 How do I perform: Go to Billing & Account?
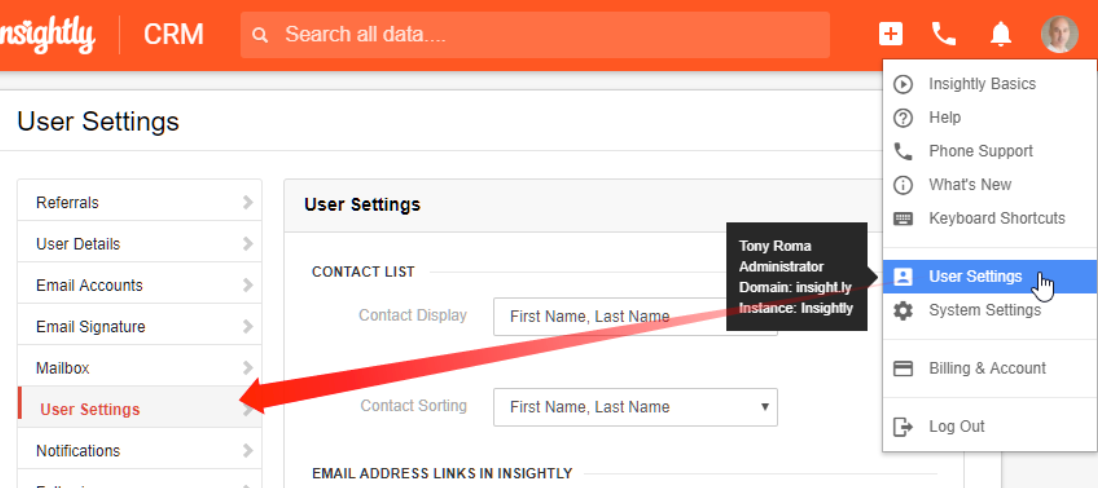pyautogui.click(x=989, y=368)
